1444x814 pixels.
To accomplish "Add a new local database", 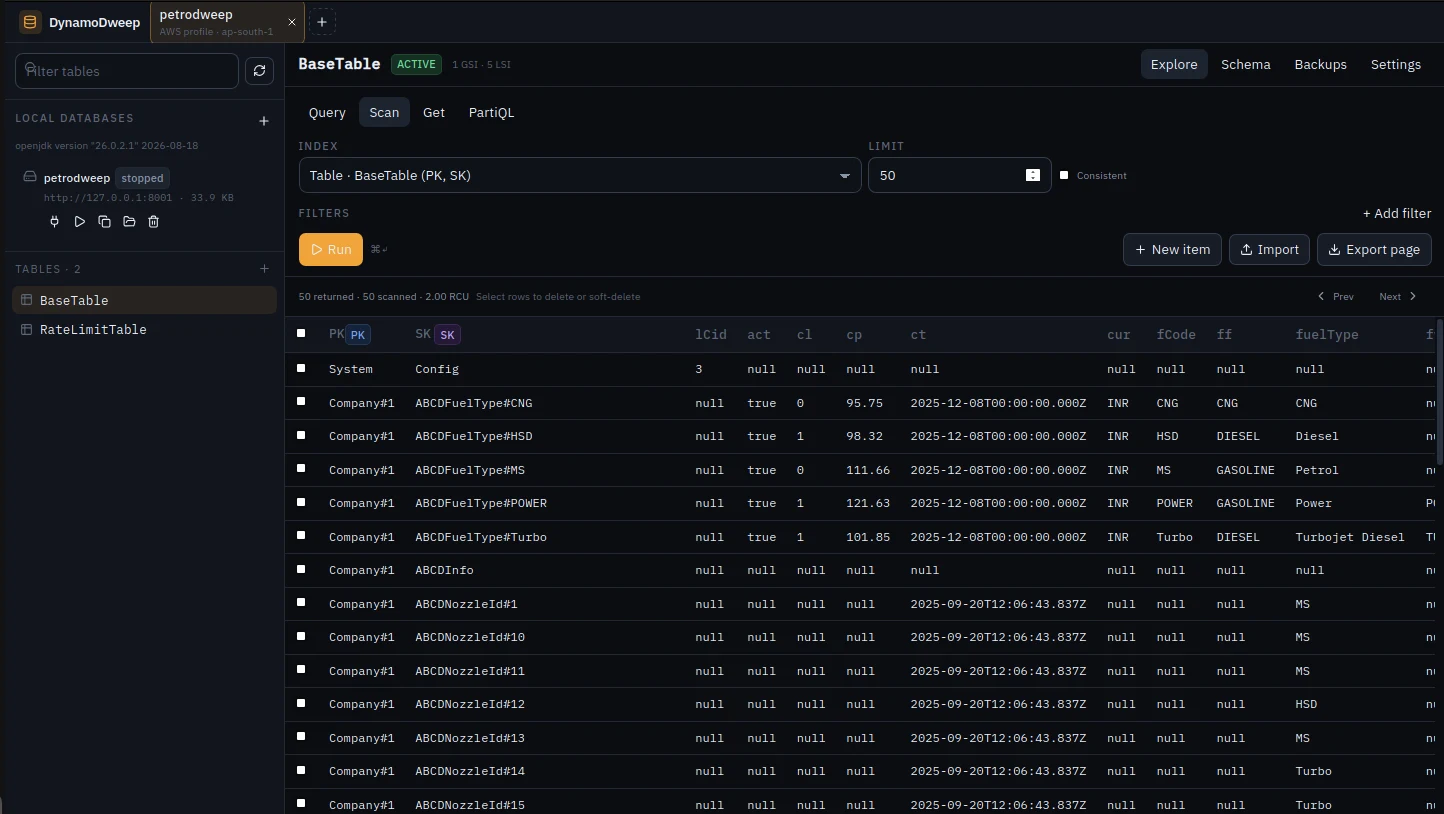I will pos(264,121).
